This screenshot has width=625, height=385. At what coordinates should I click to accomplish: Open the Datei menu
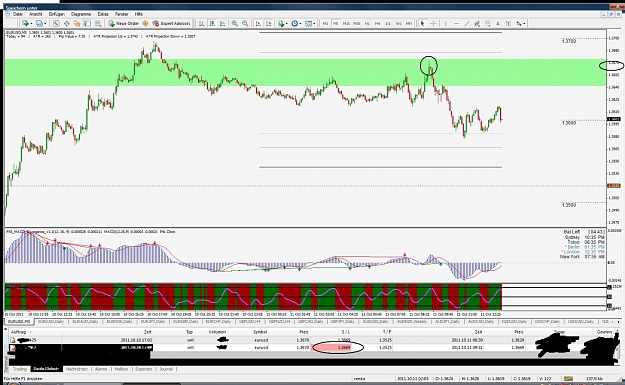18,14
